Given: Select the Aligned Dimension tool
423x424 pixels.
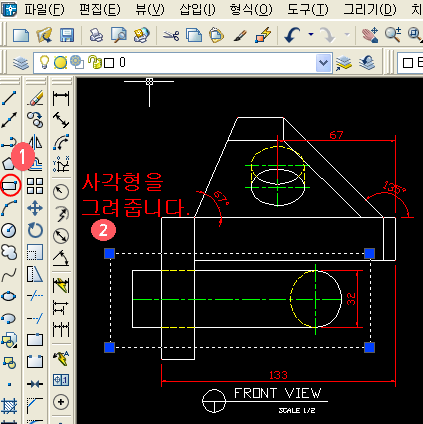Looking at the screenshot, I should [61, 120].
